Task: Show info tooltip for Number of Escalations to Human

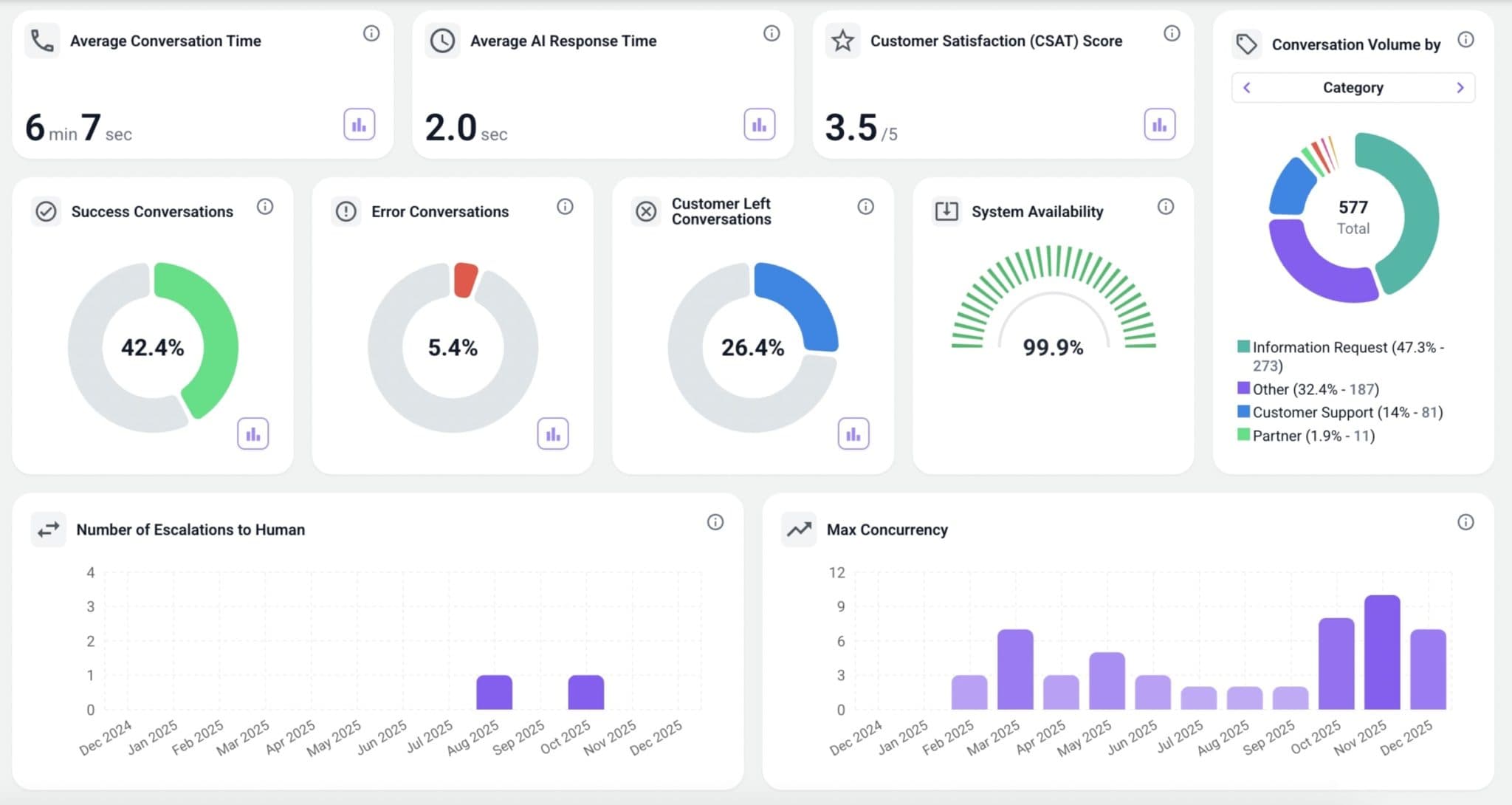Action: [714, 521]
